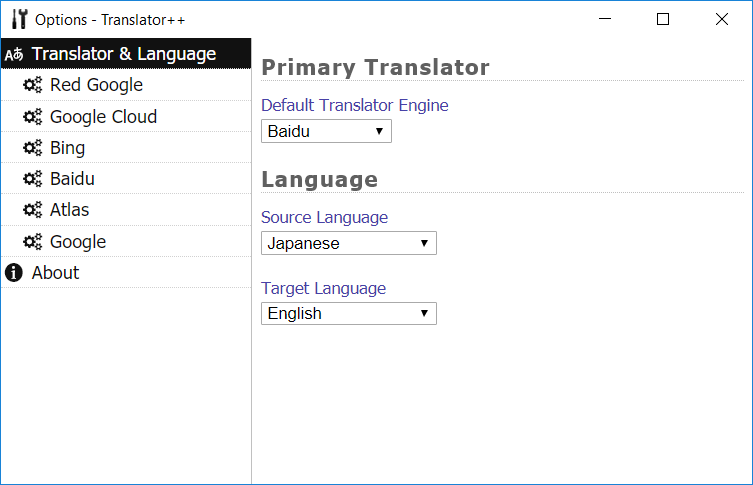Screen dimensions: 753x485
Task: Expand the Source Language dropdown
Action: (x=348, y=243)
